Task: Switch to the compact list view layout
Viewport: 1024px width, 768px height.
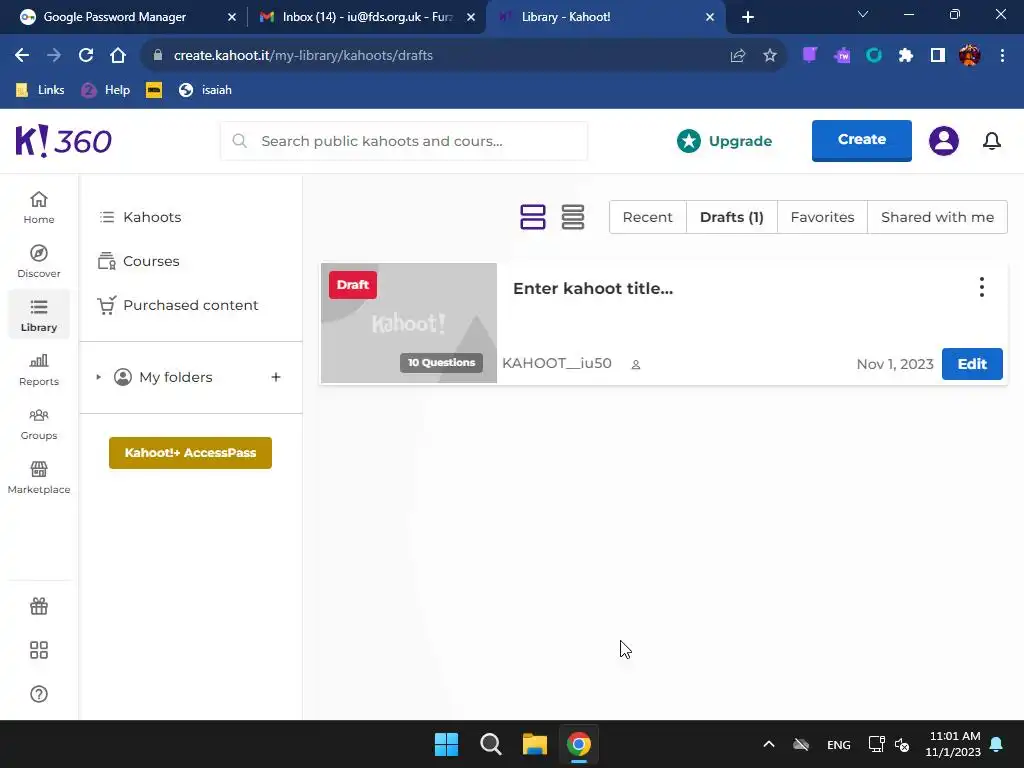Action: pyautogui.click(x=573, y=217)
